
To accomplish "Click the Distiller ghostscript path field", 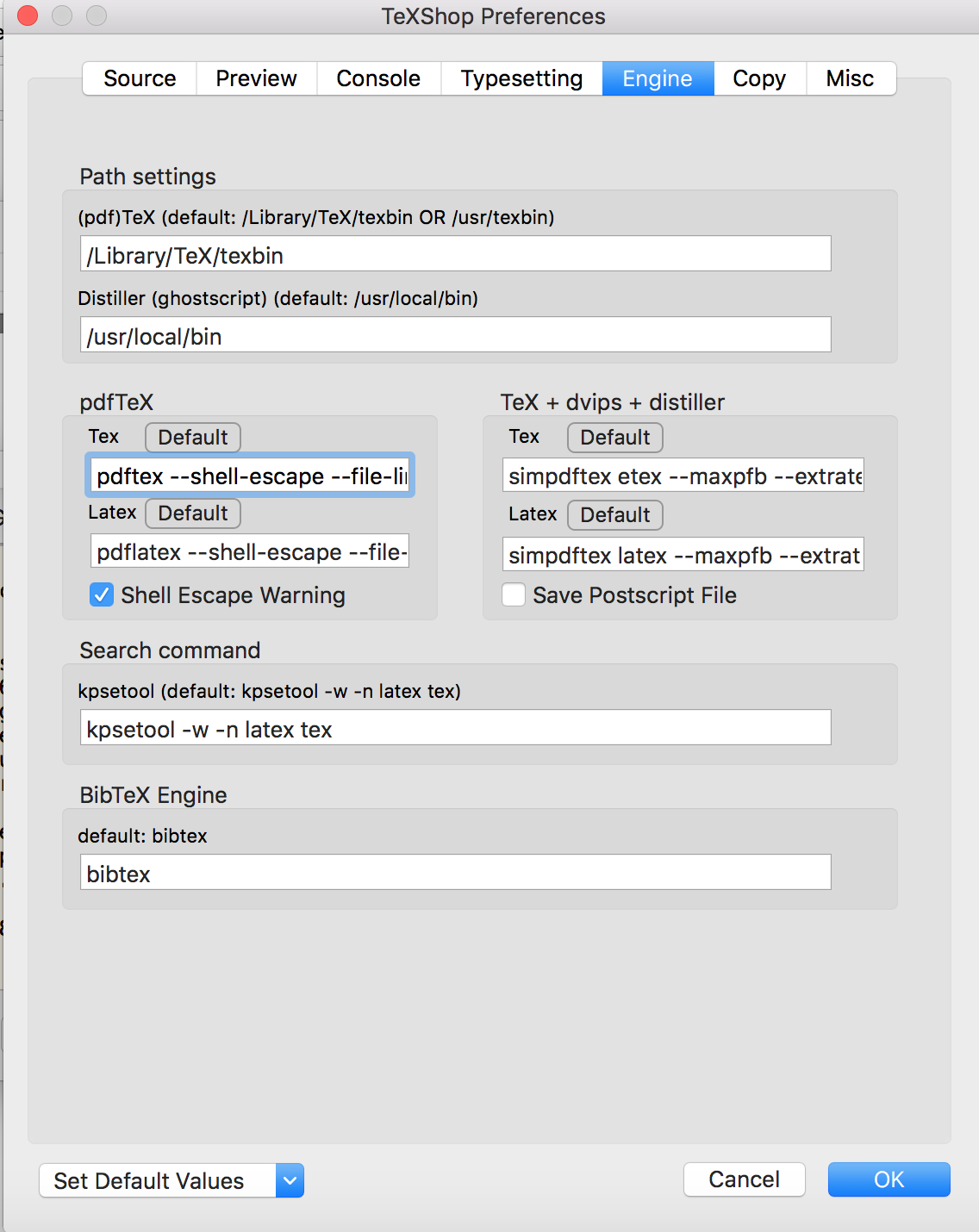I will click(456, 334).
